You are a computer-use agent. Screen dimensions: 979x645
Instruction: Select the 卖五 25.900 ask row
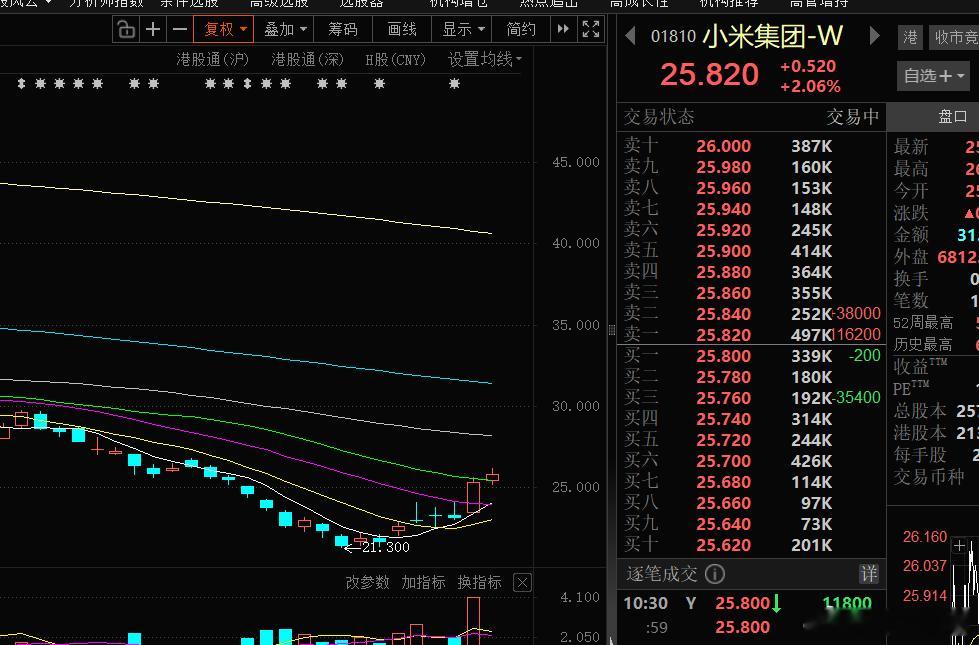[751, 251]
